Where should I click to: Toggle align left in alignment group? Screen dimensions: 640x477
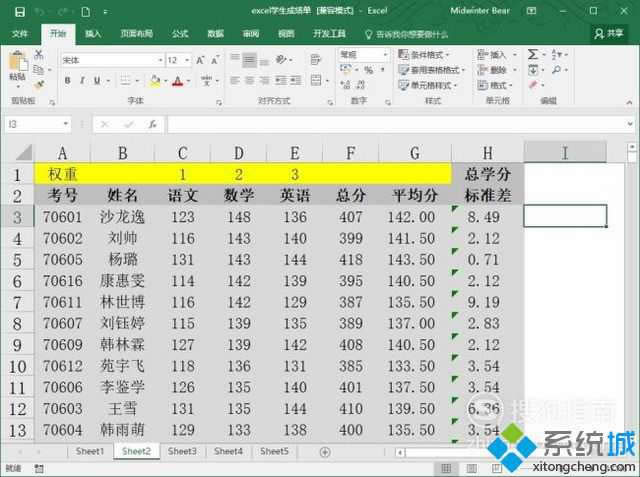click(235, 80)
